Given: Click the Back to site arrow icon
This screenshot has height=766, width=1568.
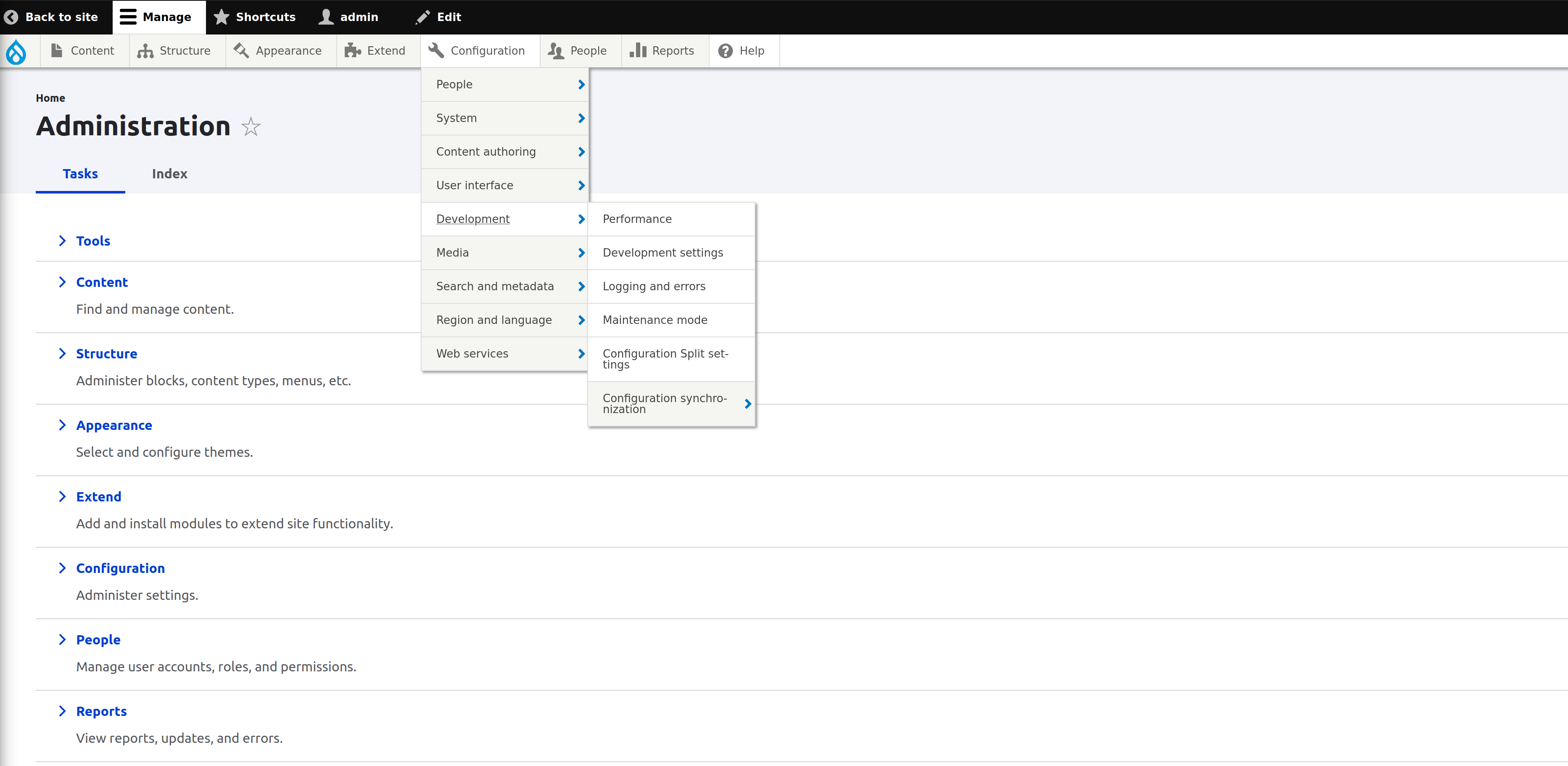Looking at the screenshot, I should pyautogui.click(x=11, y=17).
